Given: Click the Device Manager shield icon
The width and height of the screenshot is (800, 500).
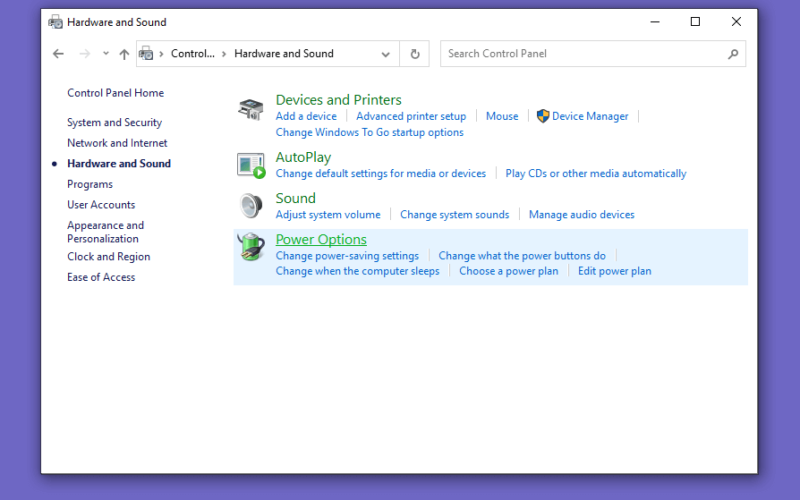Looking at the screenshot, I should point(543,116).
